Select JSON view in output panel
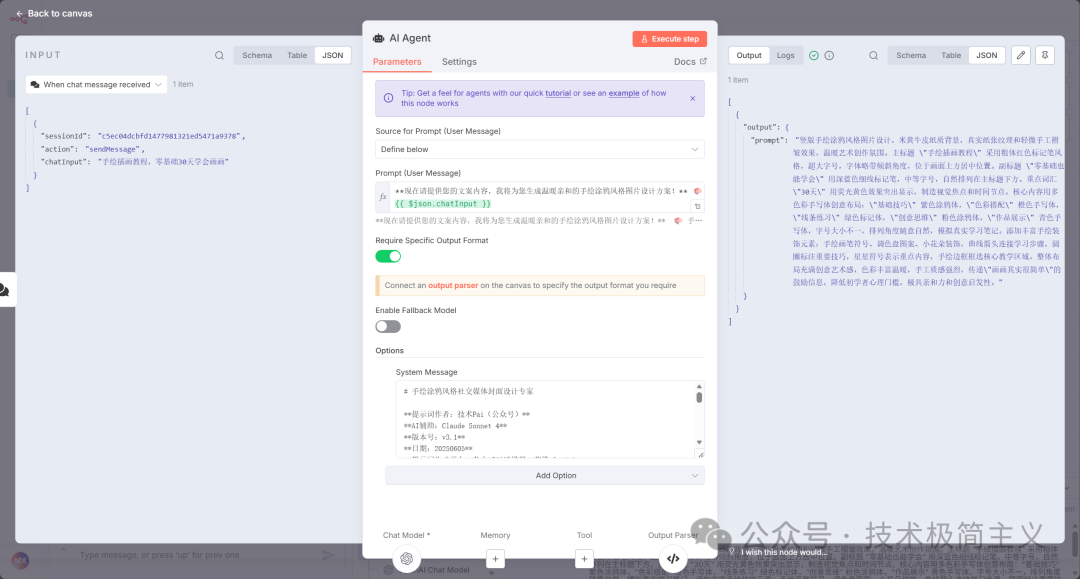Image resolution: width=1080 pixels, height=579 pixels. [986, 55]
